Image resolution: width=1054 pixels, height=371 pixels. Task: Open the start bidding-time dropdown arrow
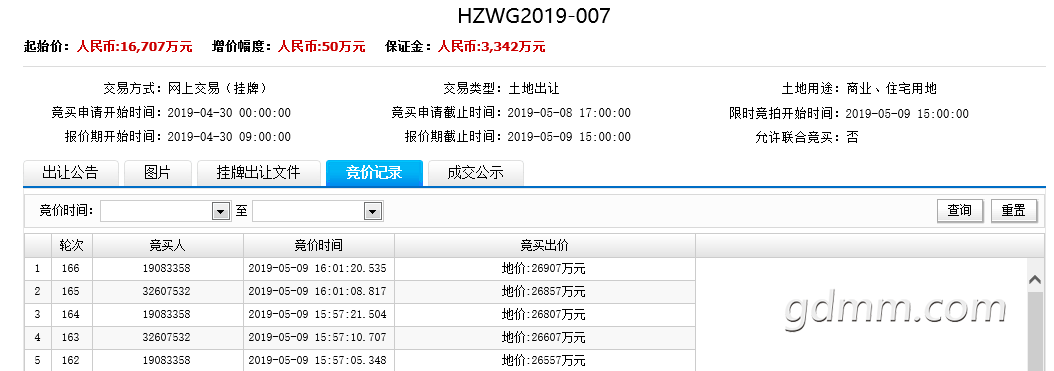coord(221,211)
